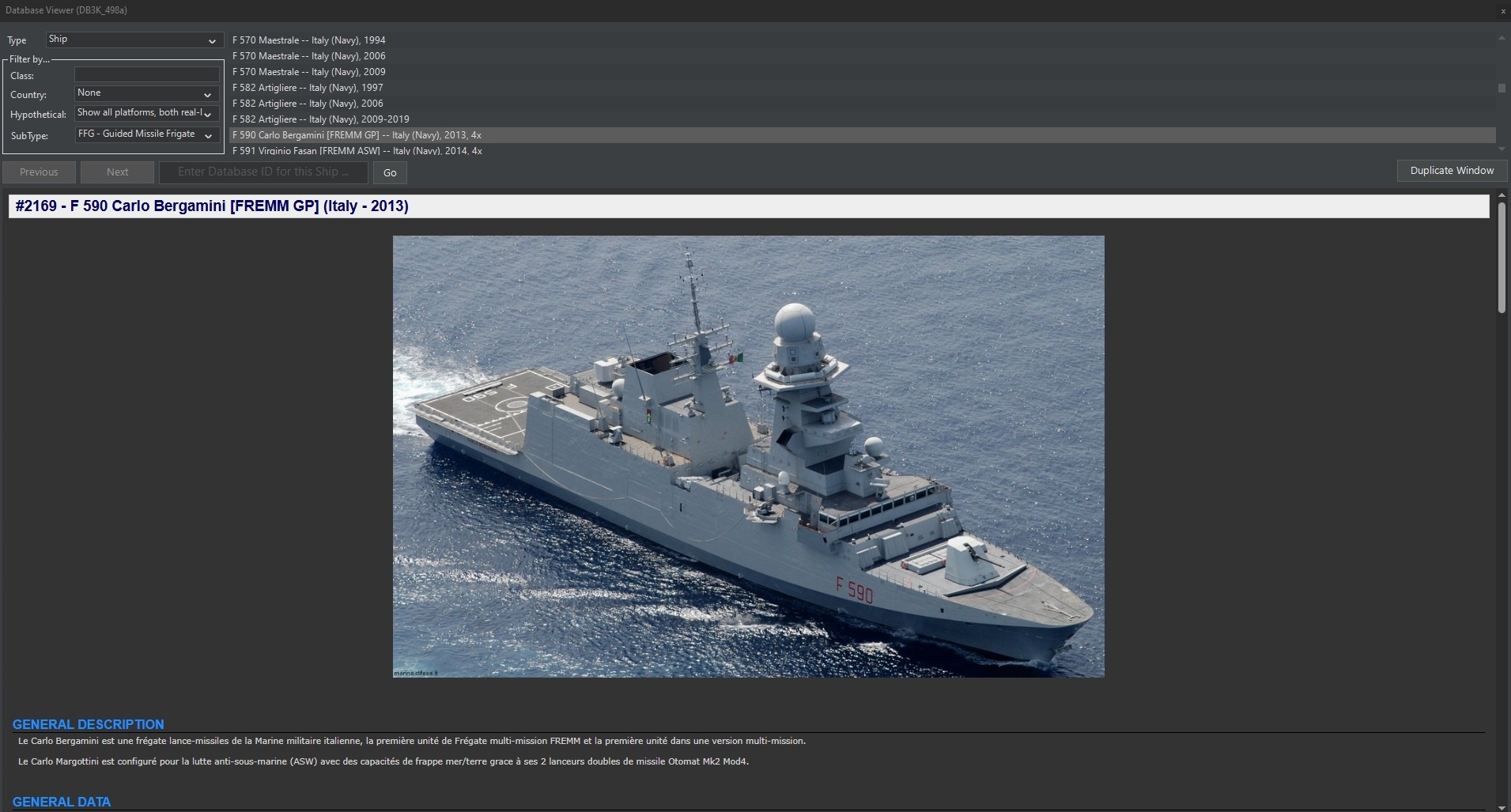The height and width of the screenshot is (812, 1511).
Task: Click the details pane scroll down arrow
Action: [x=1502, y=807]
